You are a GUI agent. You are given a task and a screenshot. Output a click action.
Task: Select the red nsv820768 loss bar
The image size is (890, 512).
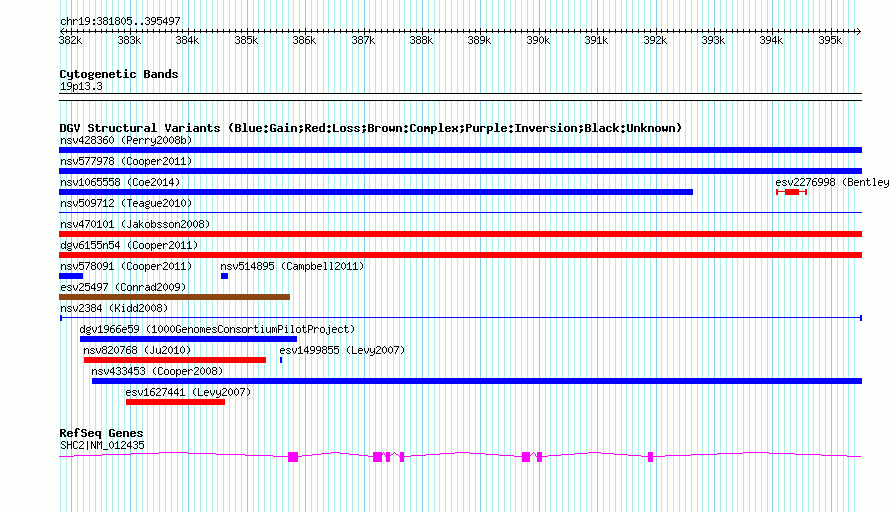pyautogui.click(x=175, y=360)
